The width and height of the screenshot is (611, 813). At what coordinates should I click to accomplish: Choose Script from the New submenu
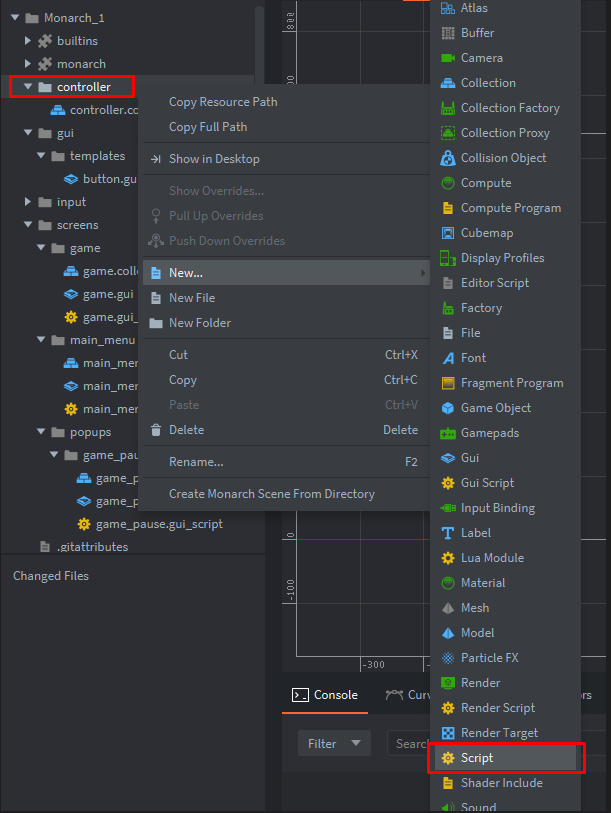tap(476, 758)
